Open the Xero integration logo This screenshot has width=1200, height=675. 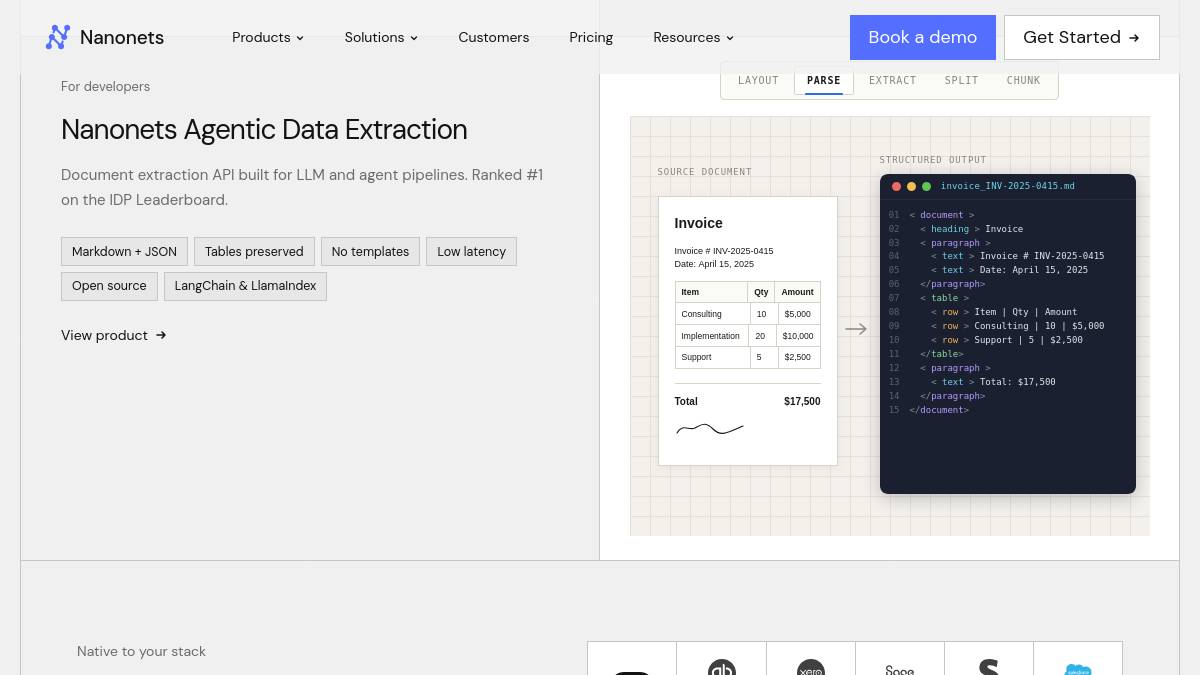point(811,668)
